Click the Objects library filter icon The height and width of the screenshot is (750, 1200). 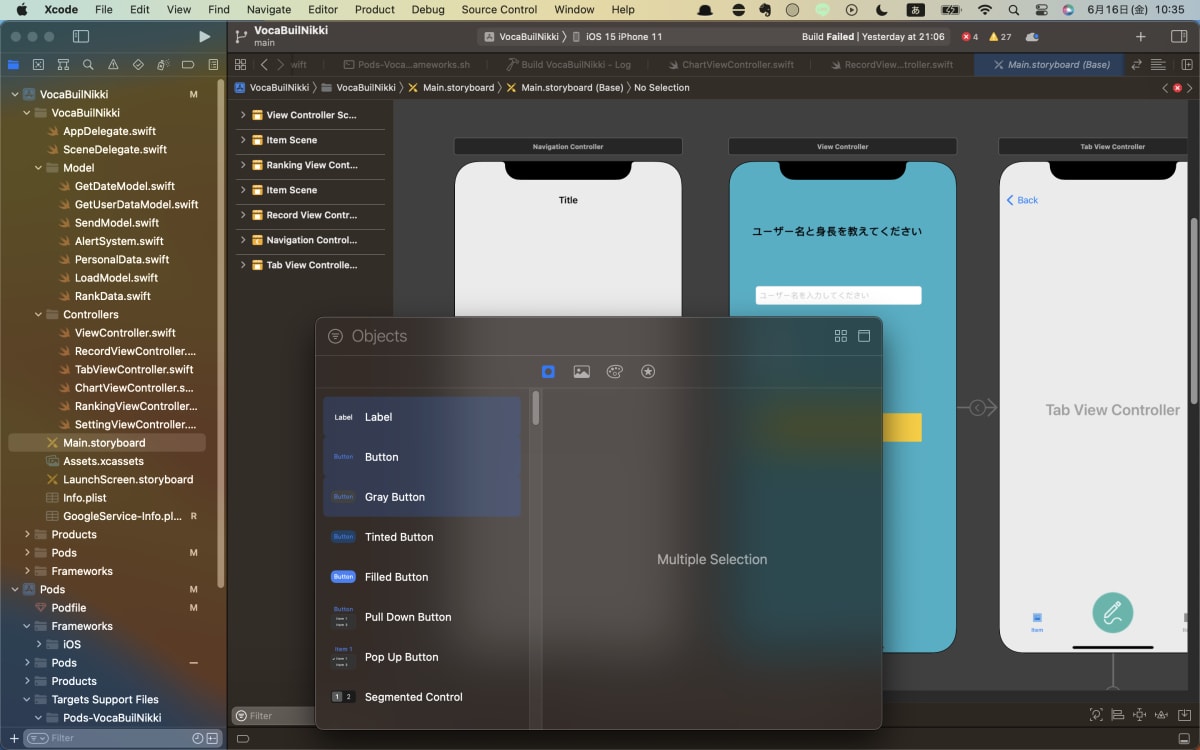335,336
